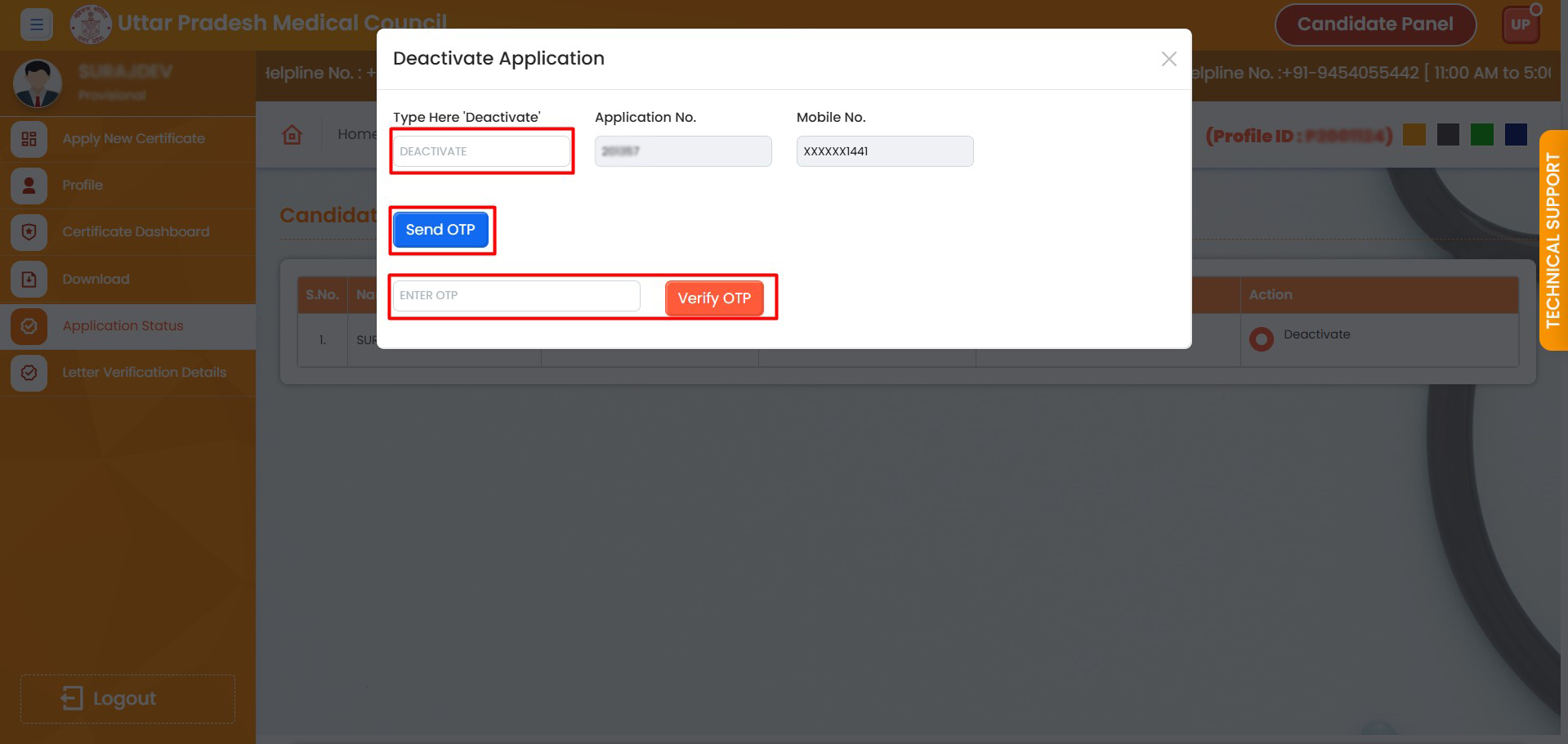Open the Application Status menu item
Image resolution: width=1568 pixels, height=744 pixels.
(x=123, y=326)
